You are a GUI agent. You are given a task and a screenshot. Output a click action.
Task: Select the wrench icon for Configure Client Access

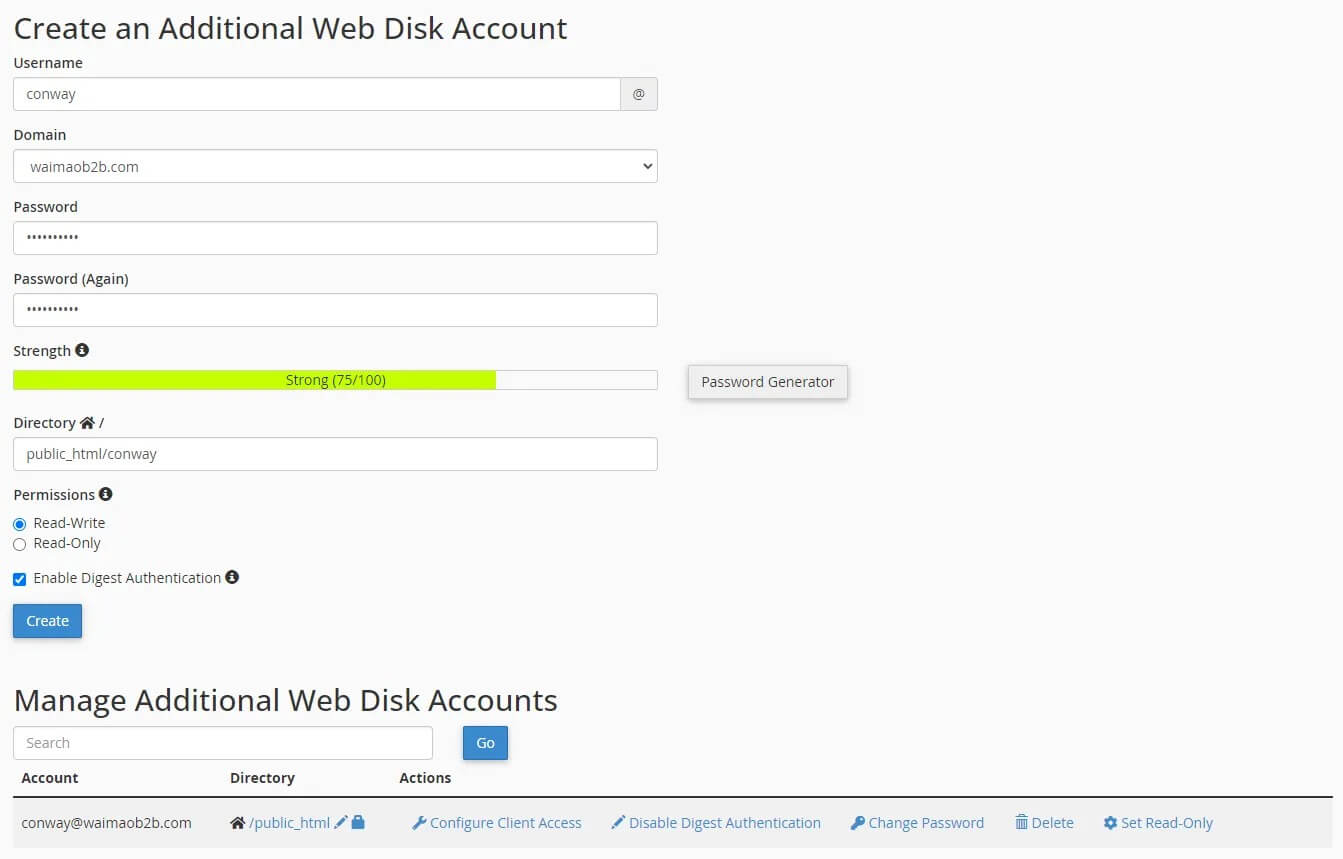click(419, 822)
